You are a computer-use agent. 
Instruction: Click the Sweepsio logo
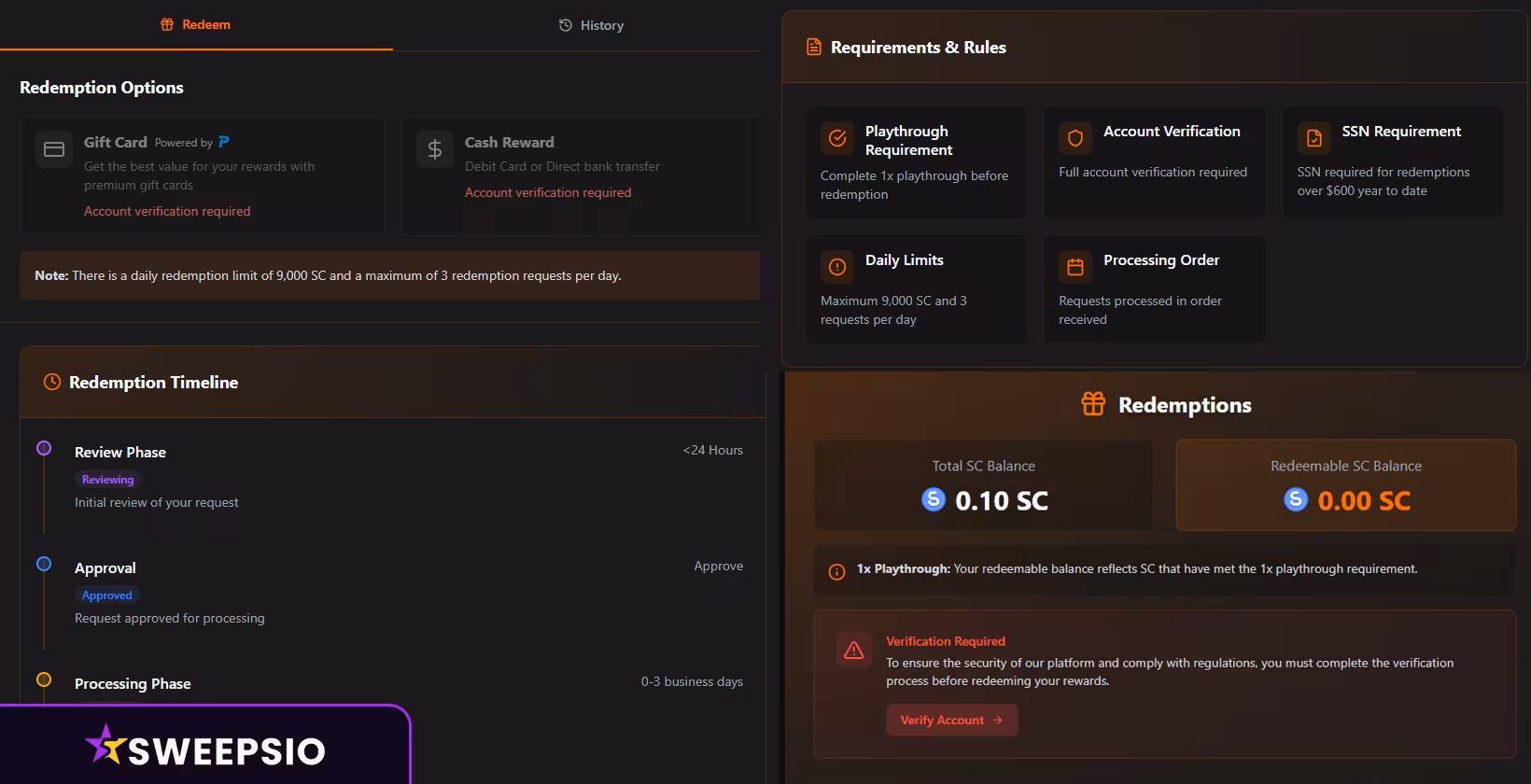205,749
